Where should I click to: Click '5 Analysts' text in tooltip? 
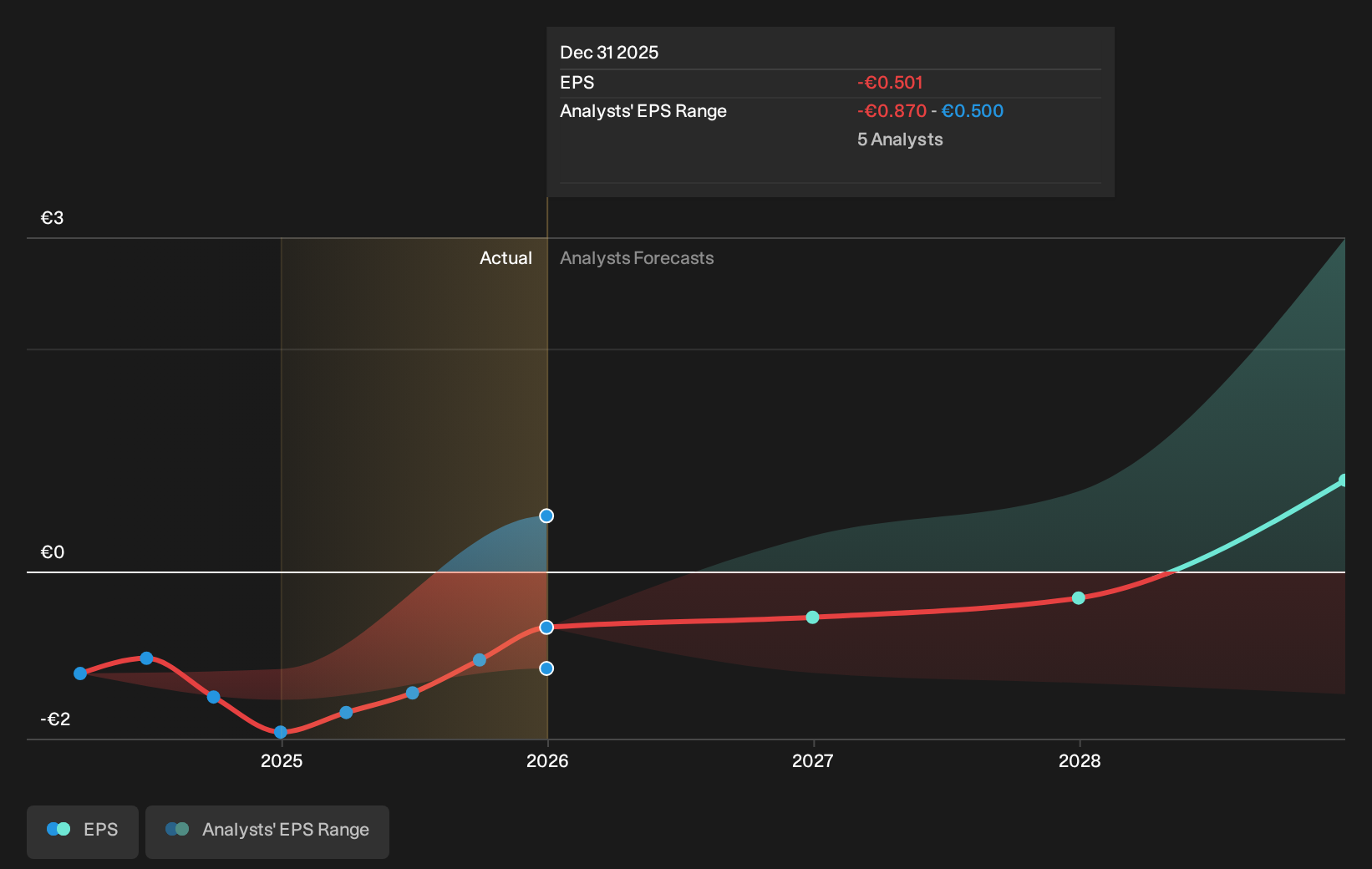(900, 140)
